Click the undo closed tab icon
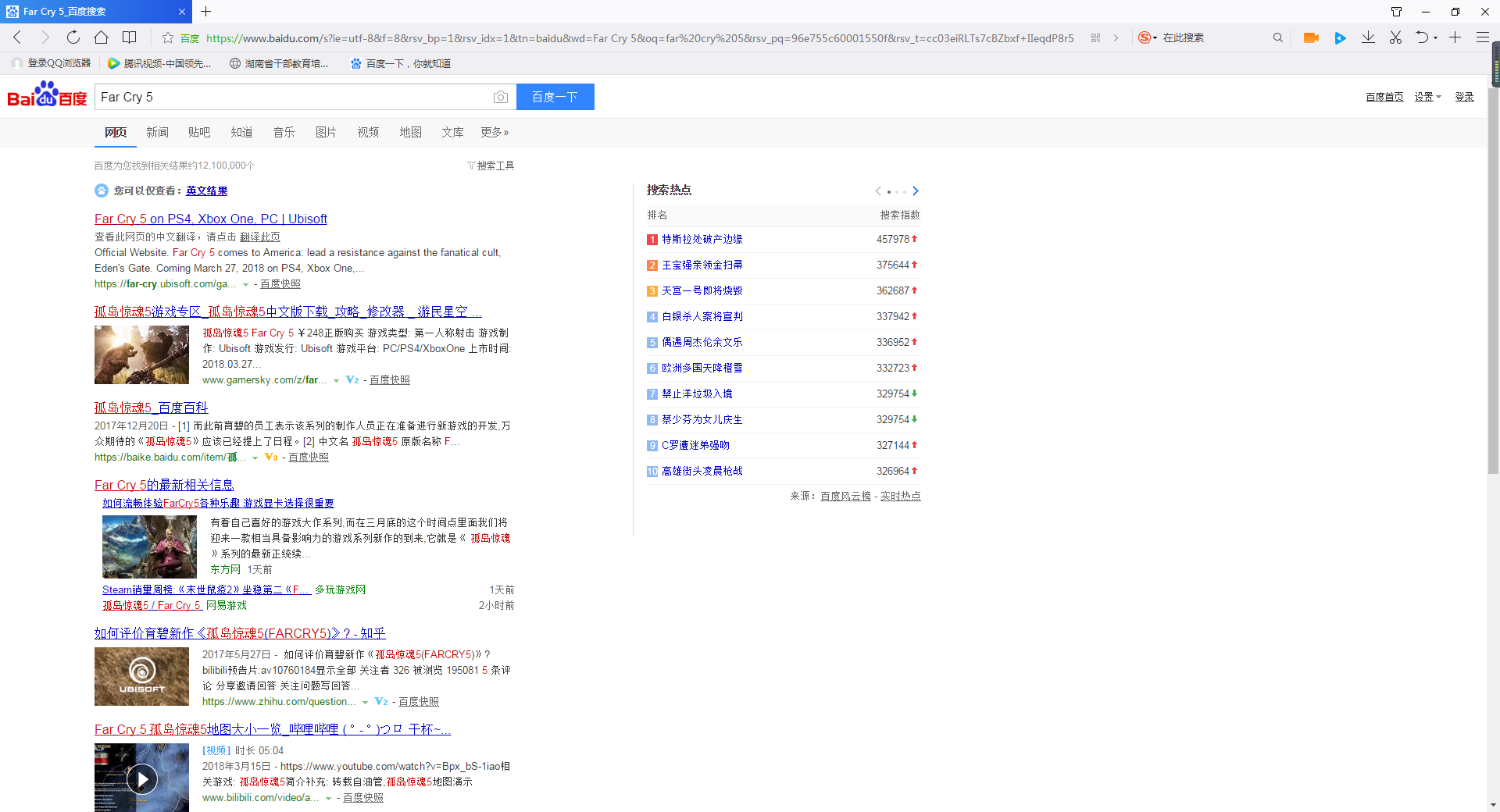Viewport: 1500px width, 812px height. click(x=1422, y=37)
